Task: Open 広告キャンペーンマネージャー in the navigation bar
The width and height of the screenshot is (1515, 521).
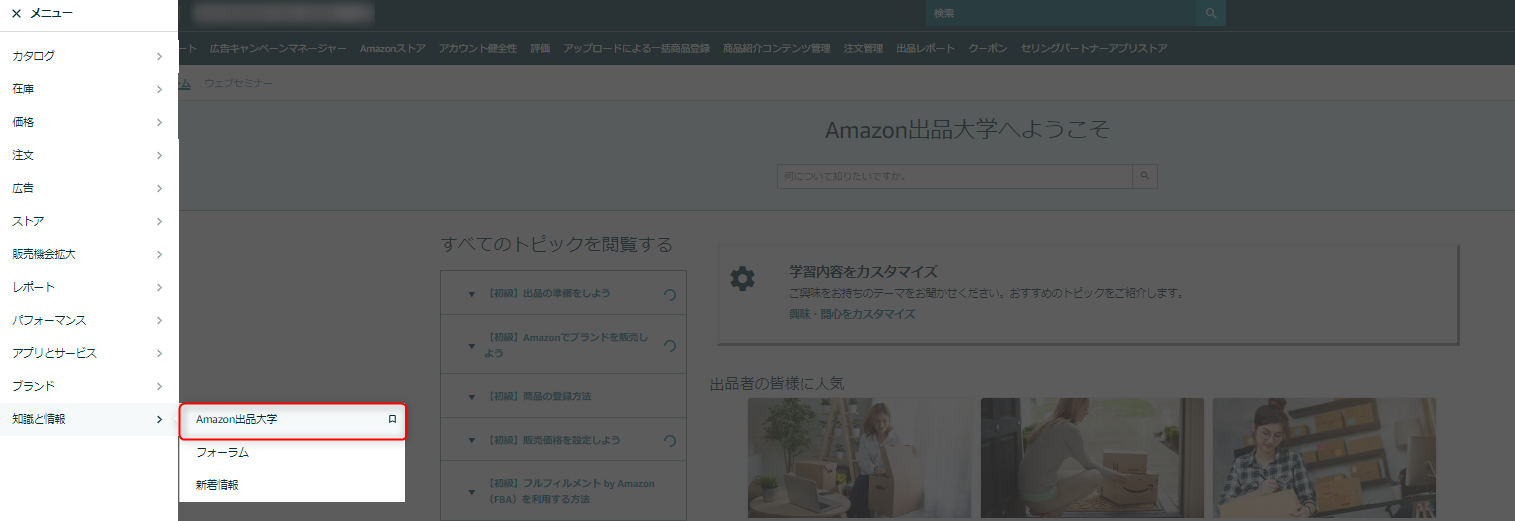Action: [x=278, y=48]
